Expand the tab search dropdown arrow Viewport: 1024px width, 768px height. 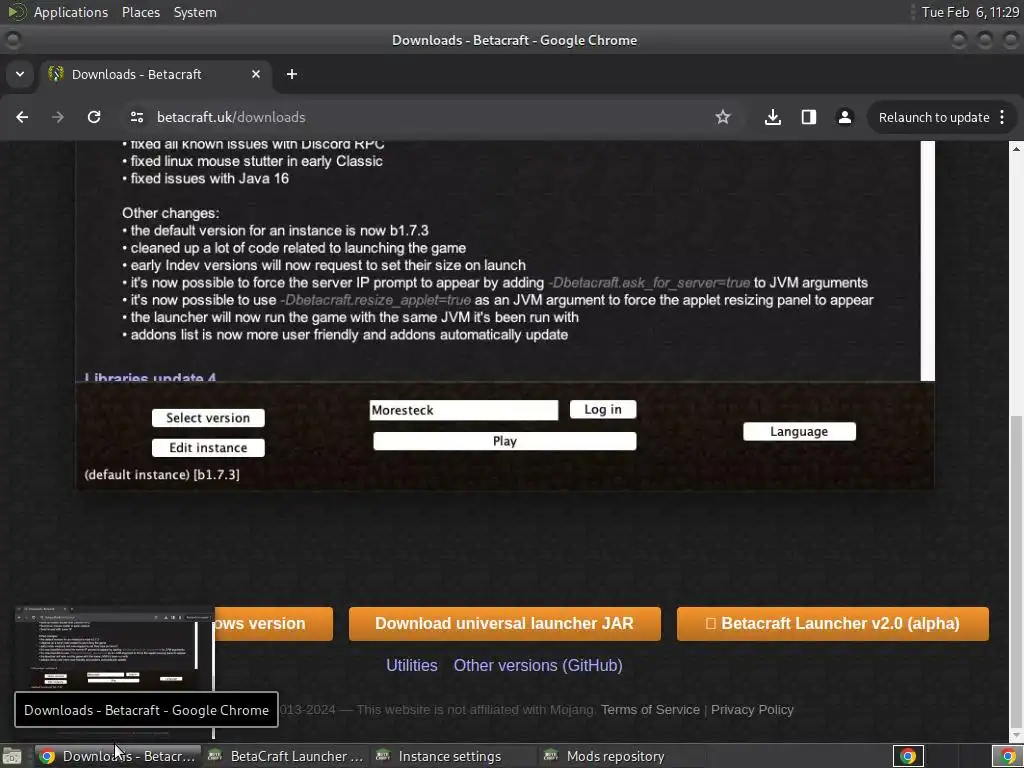(x=20, y=74)
